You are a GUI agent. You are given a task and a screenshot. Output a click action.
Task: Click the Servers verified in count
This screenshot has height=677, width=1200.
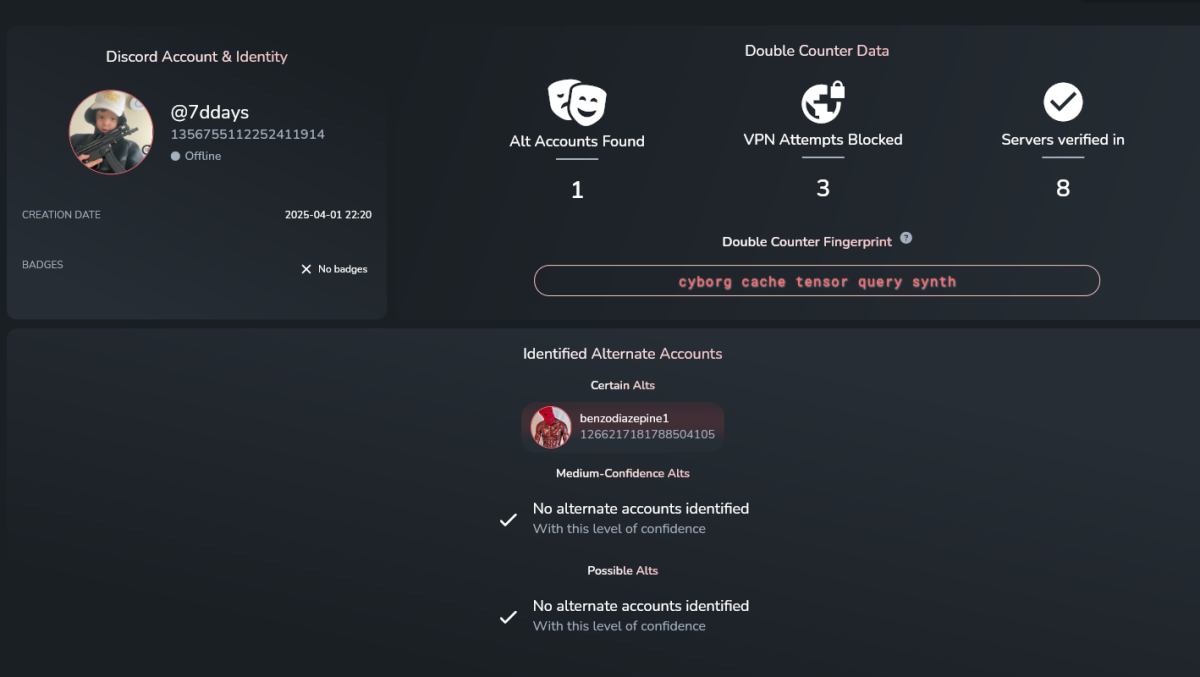click(1063, 188)
